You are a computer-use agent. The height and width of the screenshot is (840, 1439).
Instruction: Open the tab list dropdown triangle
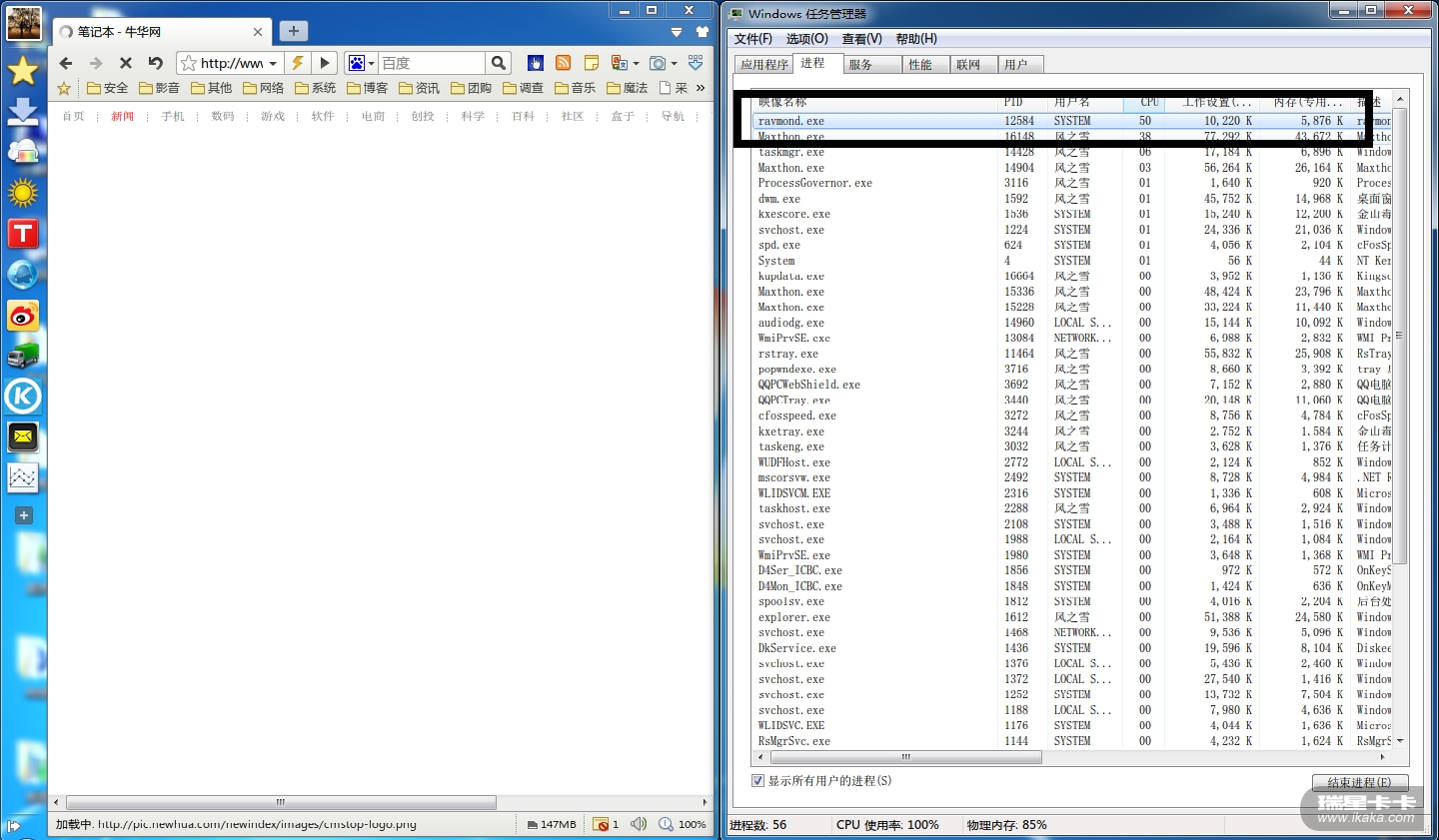click(677, 32)
